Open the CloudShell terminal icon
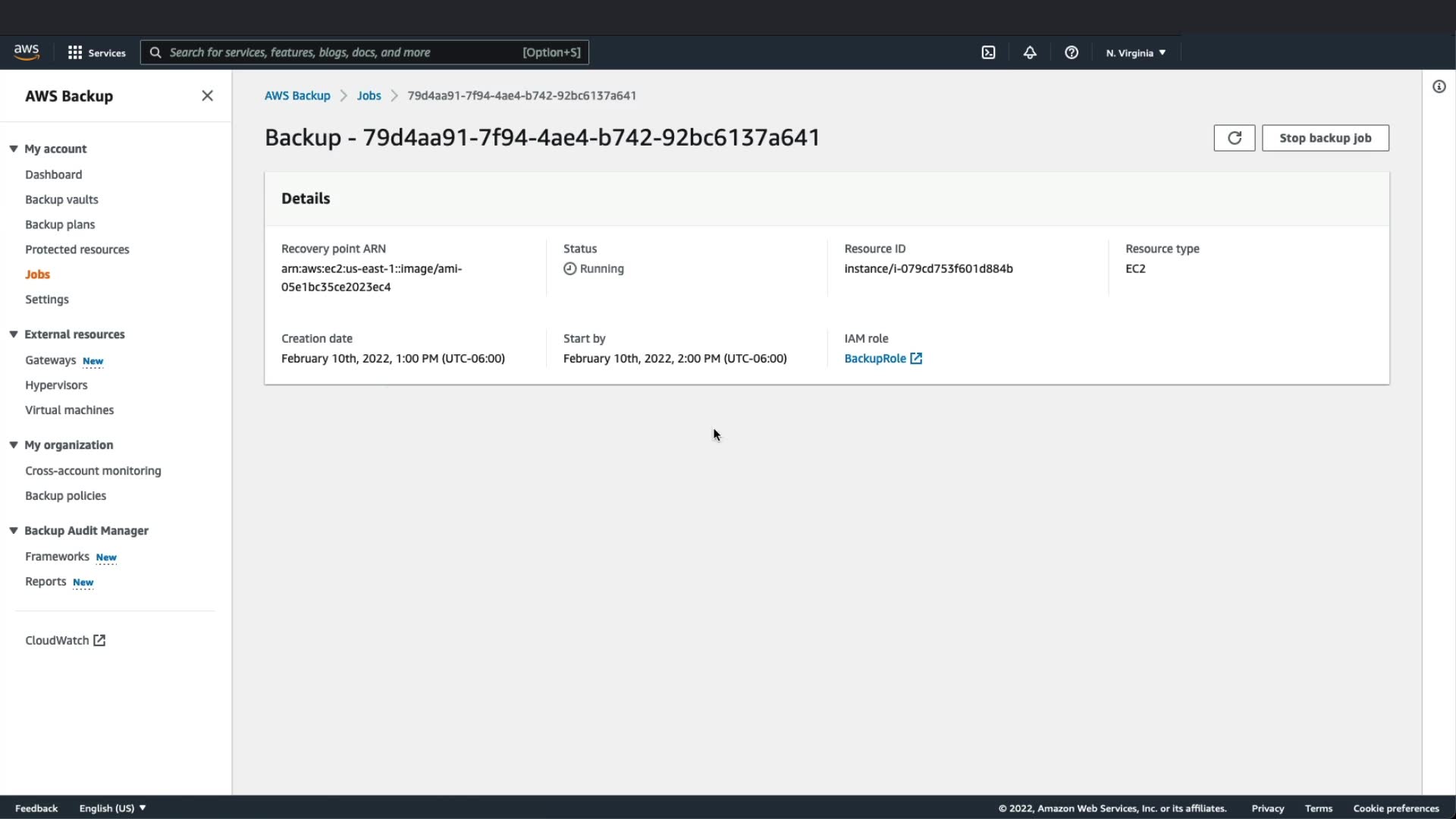The height and width of the screenshot is (819, 1456). pyautogui.click(x=988, y=52)
